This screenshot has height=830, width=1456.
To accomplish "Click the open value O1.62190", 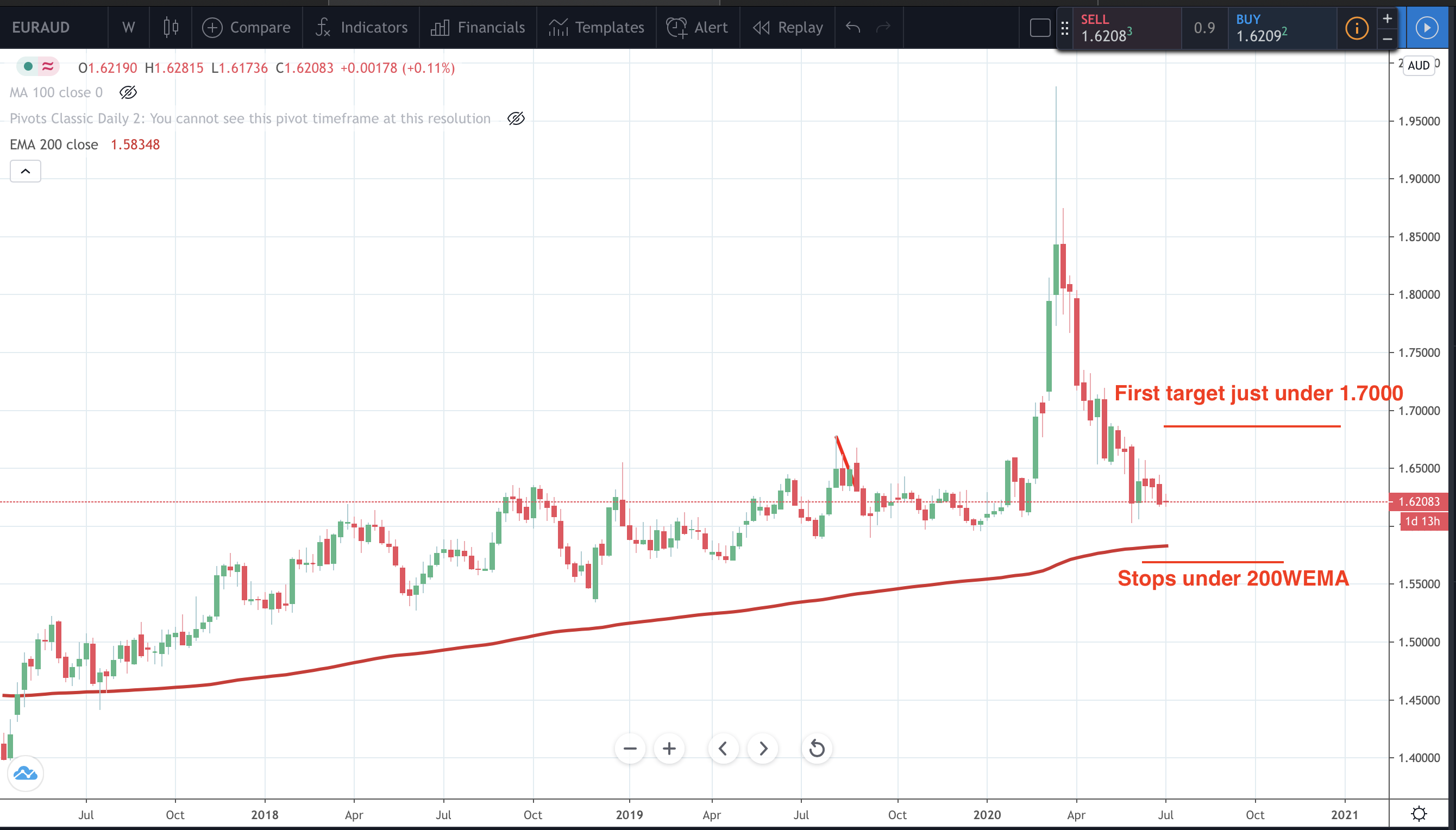I will pyautogui.click(x=108, y=68).
